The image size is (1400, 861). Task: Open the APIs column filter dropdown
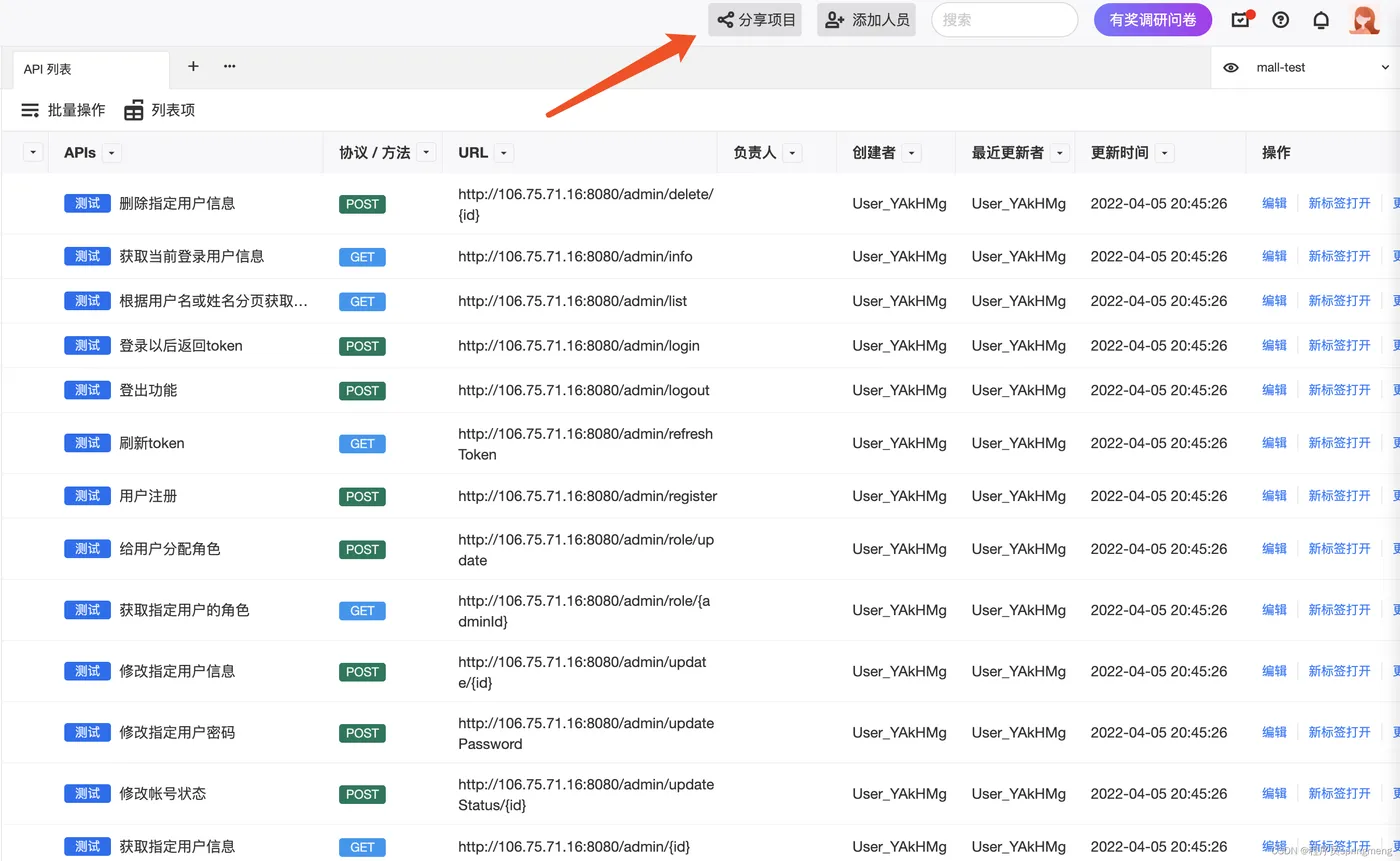112,153
